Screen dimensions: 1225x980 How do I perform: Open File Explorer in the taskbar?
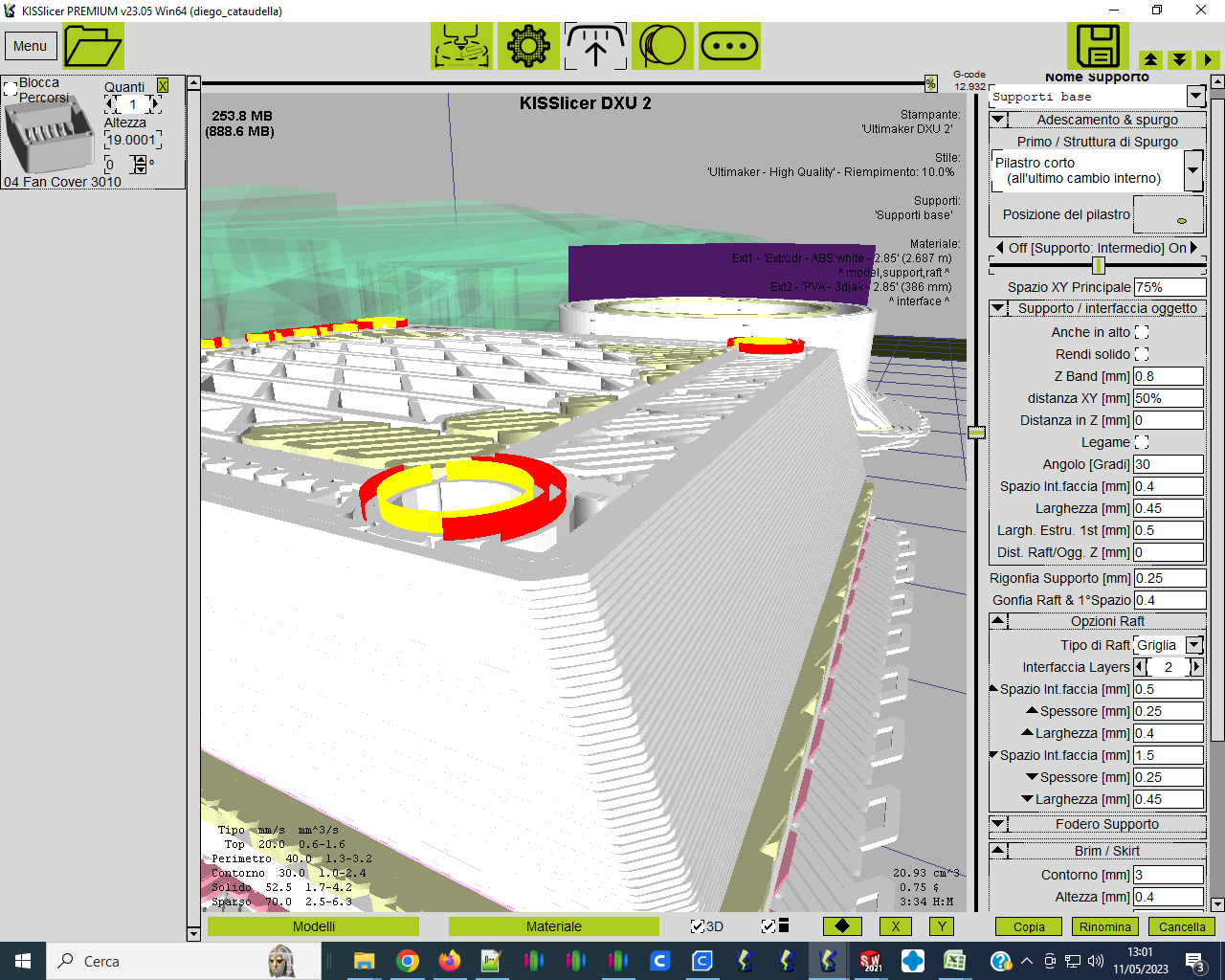click(364, 961)
